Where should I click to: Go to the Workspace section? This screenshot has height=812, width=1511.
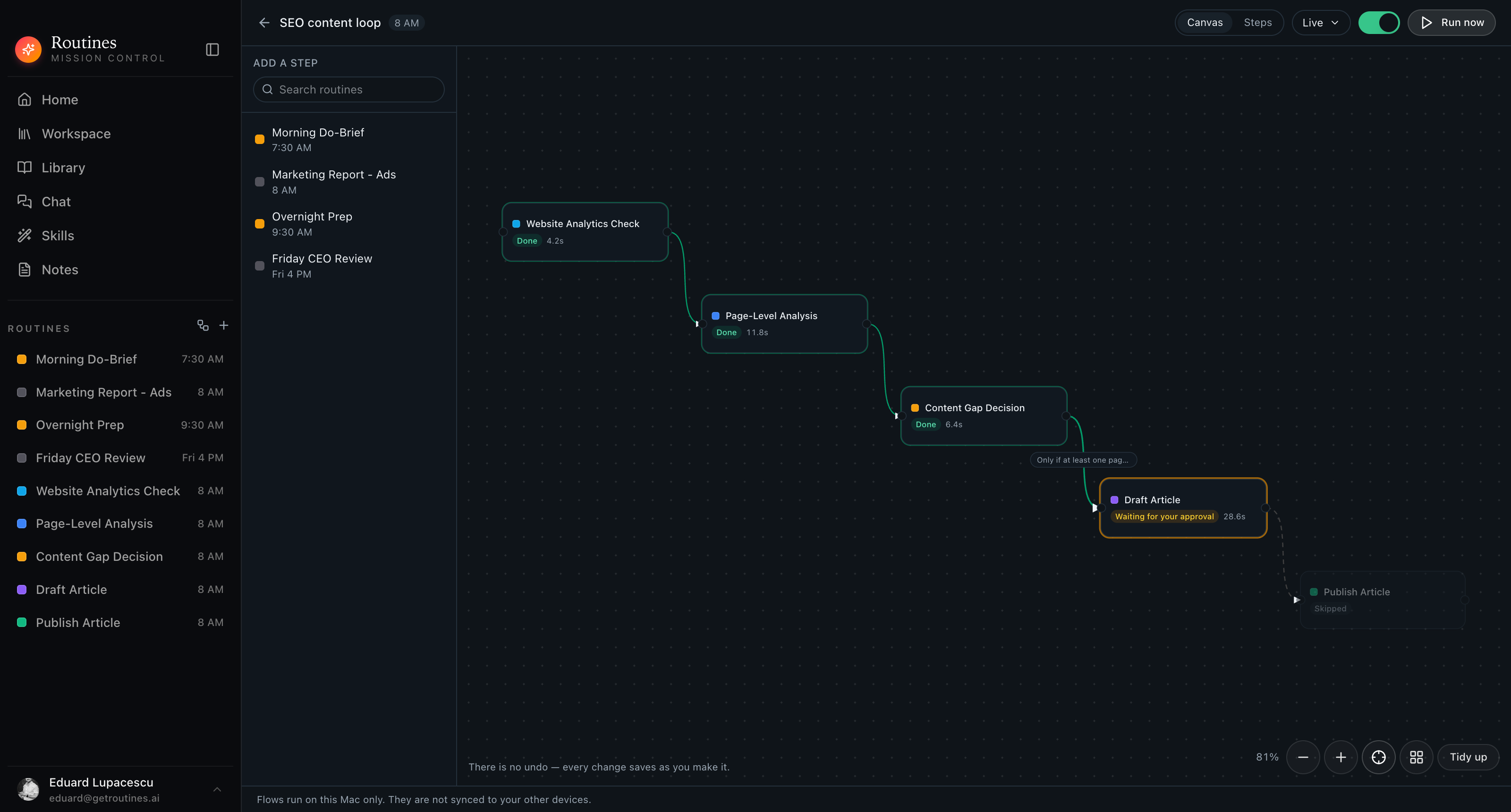pyautogui.click(x=120, y=134)
